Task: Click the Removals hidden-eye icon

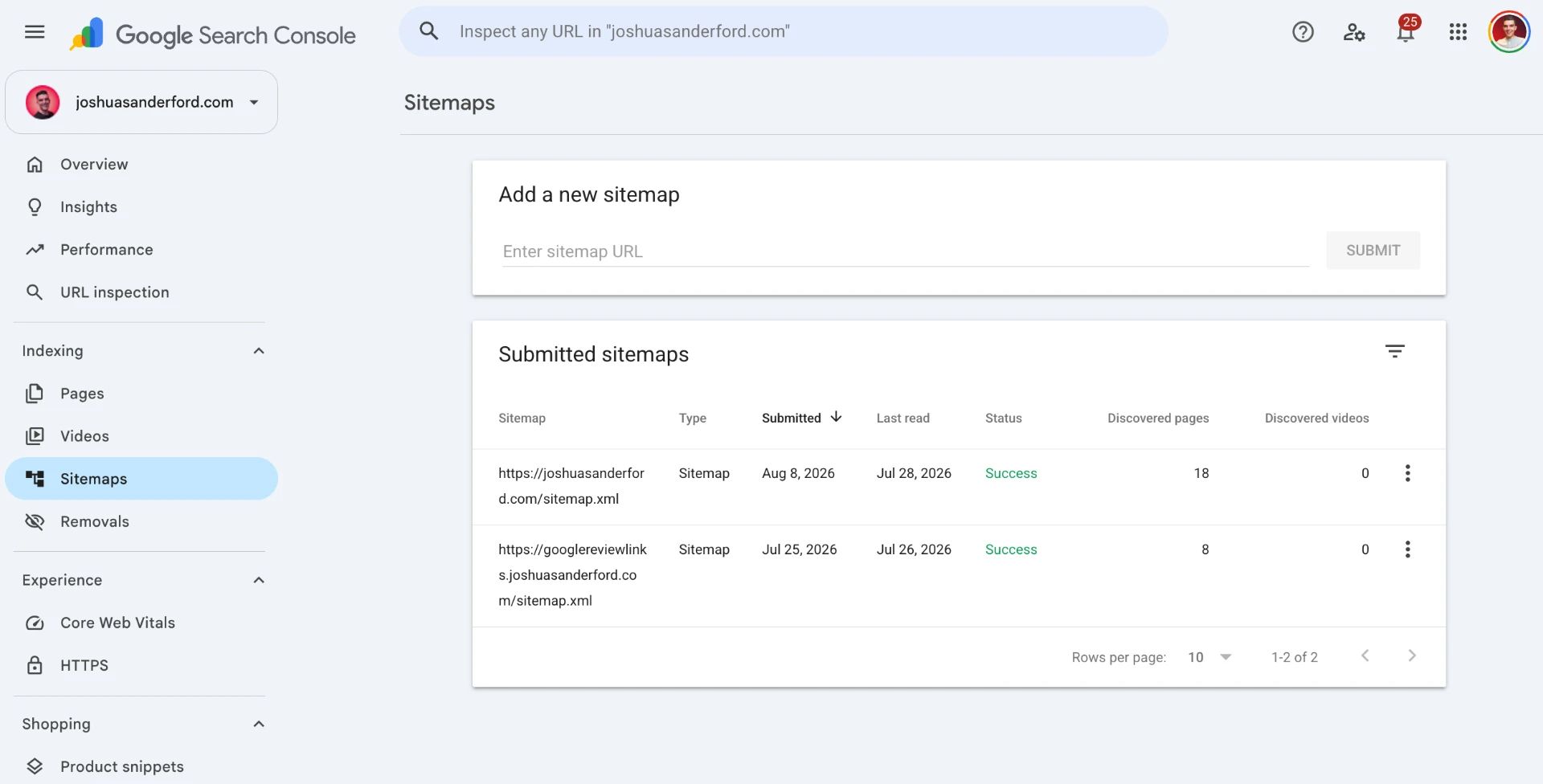Action: pyautogui.click(x=35, y=521)
